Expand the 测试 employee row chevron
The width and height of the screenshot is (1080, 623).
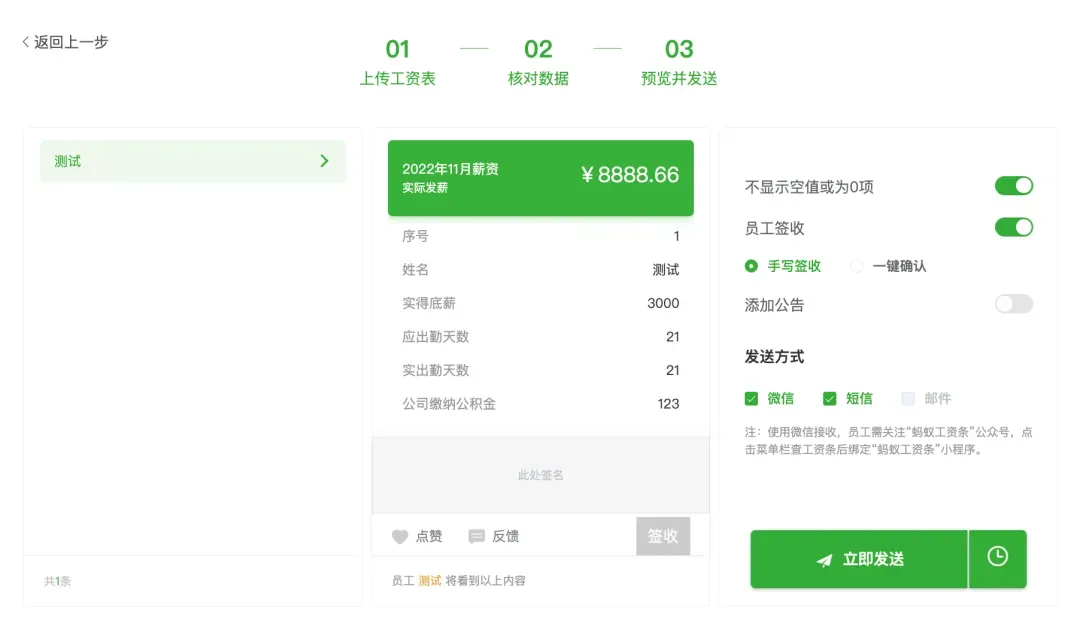pyautogui.click(x=324, y=161)
